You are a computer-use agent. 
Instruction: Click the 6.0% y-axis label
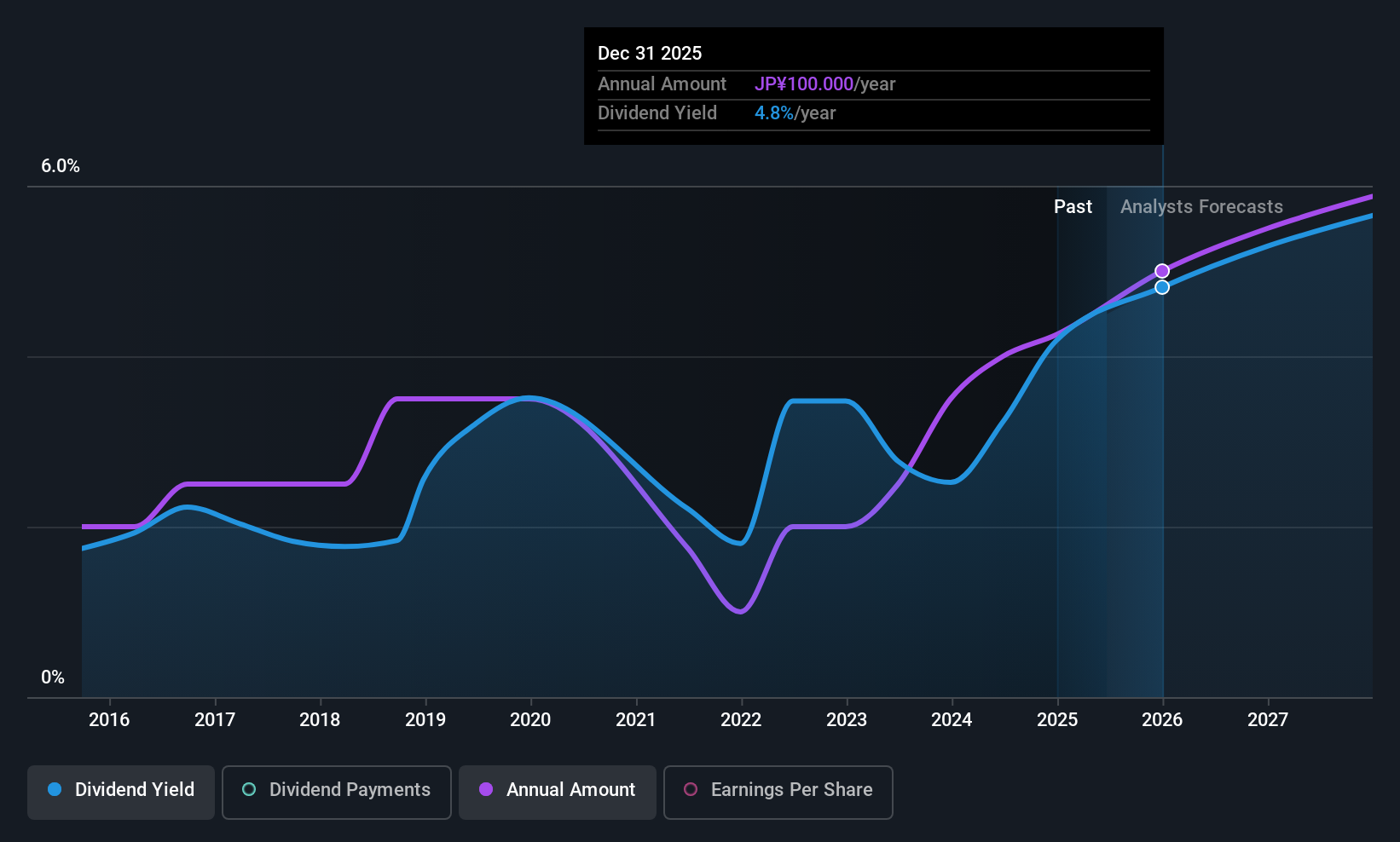point(61,166)
